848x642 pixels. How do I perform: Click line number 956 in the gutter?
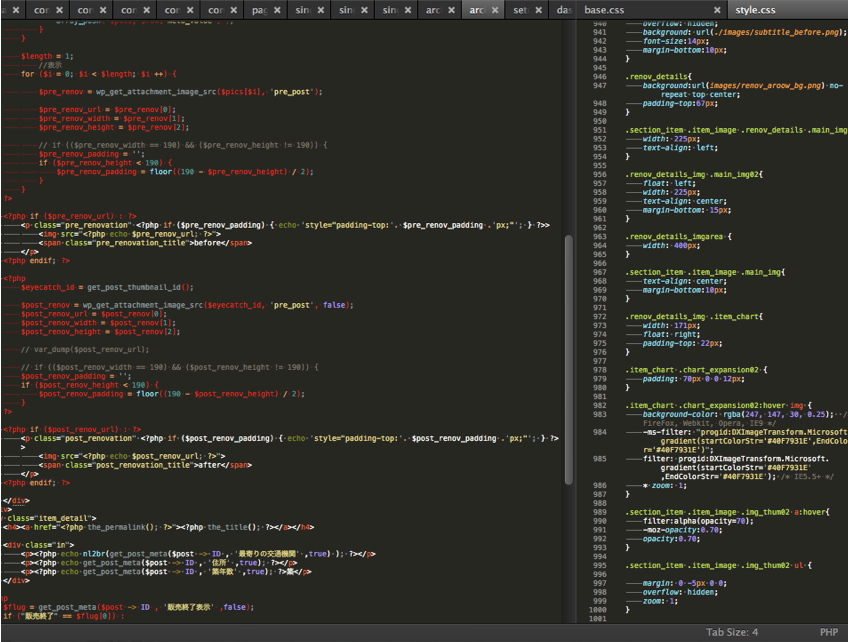click(x=599, y=173)
